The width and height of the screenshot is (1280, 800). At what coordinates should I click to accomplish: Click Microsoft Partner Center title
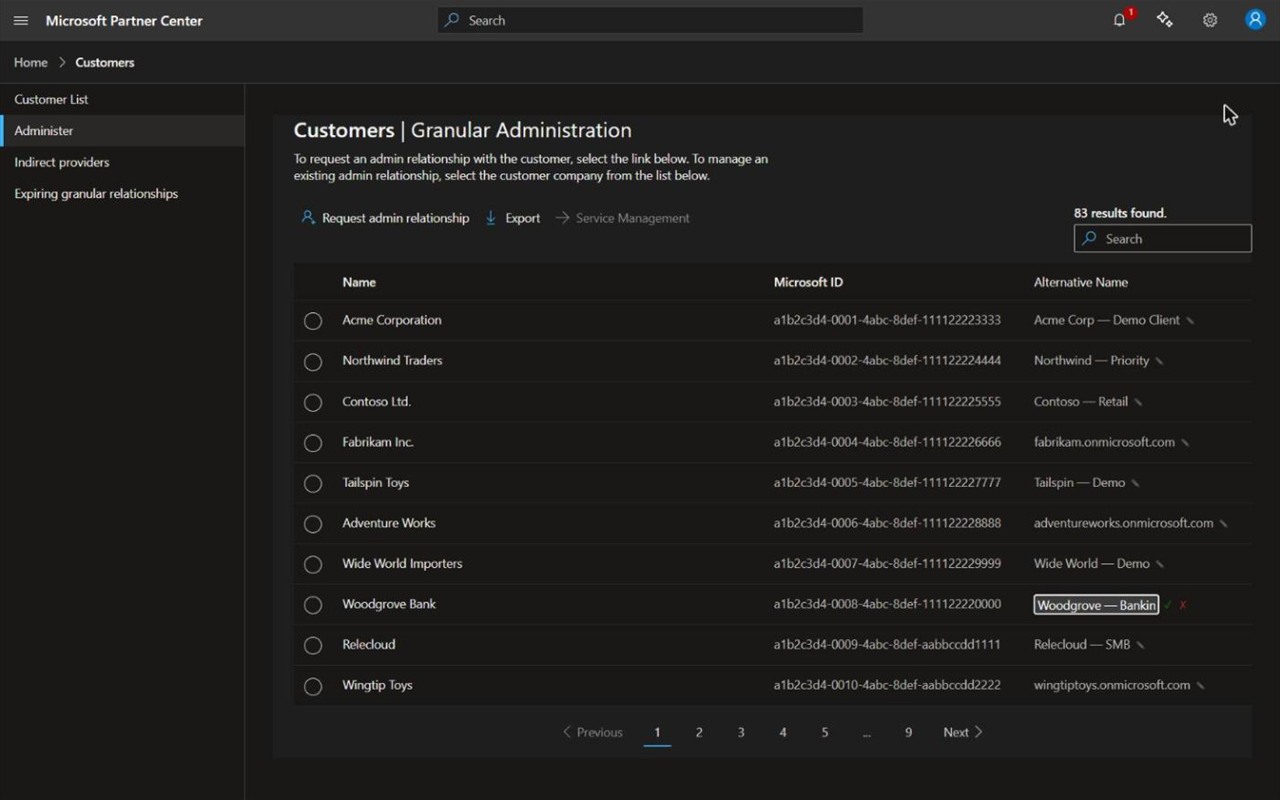pyautogui.click(x=124, y=20)
